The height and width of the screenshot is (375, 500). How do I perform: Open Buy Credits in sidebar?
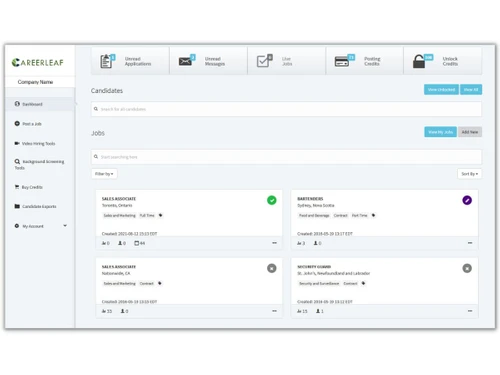(x=32, y=187)
